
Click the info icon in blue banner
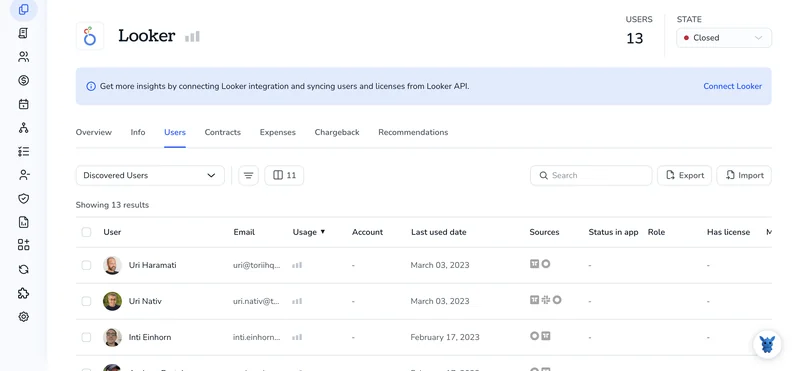point(91,86)
